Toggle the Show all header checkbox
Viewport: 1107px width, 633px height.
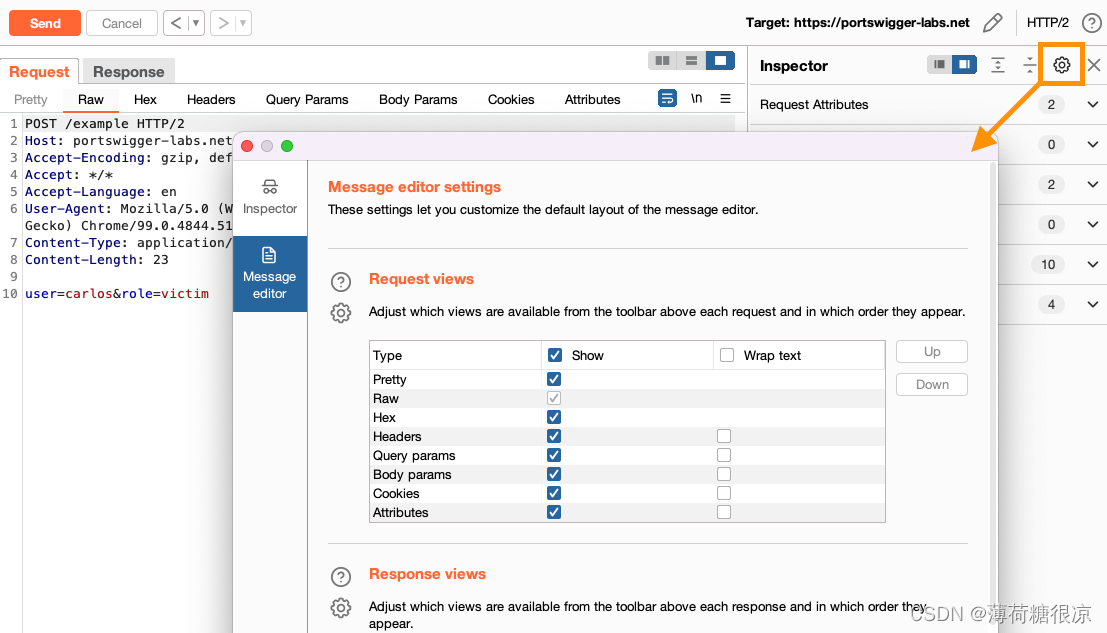555,355
